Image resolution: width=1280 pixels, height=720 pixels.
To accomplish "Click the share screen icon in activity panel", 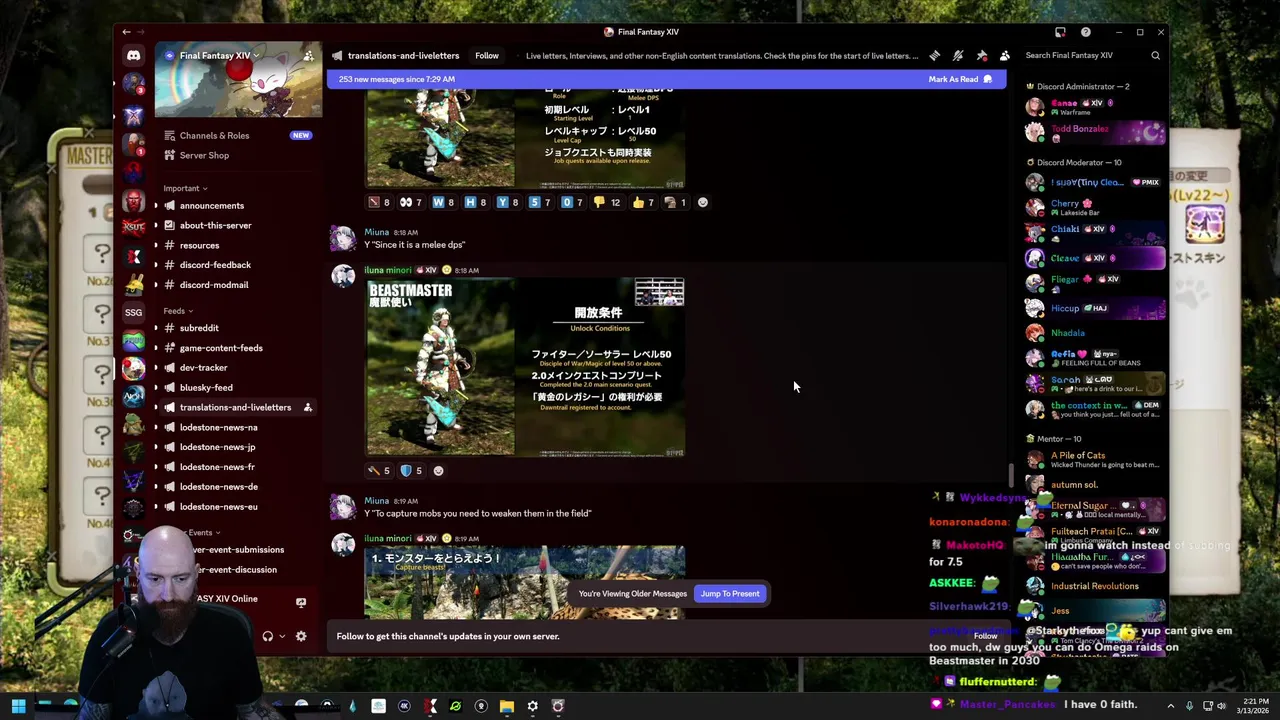I will [x=301, y=602].
